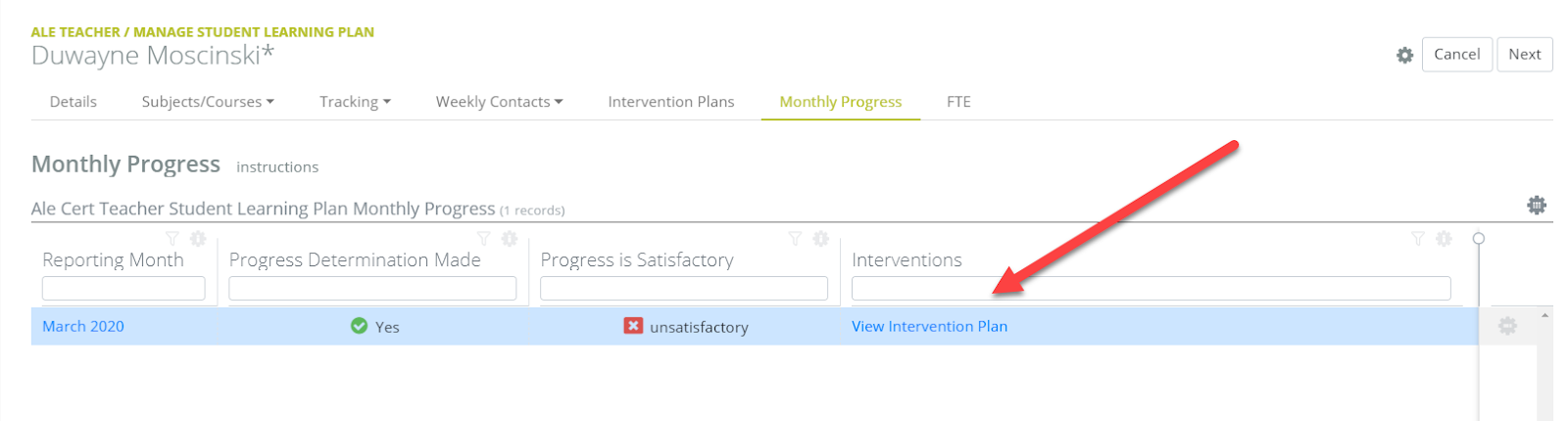Switch to the Intervention Plans tab
Image resolution: width=1568 pixels, height=421 pixels.
pyautogui.click(x=670, y=102)
